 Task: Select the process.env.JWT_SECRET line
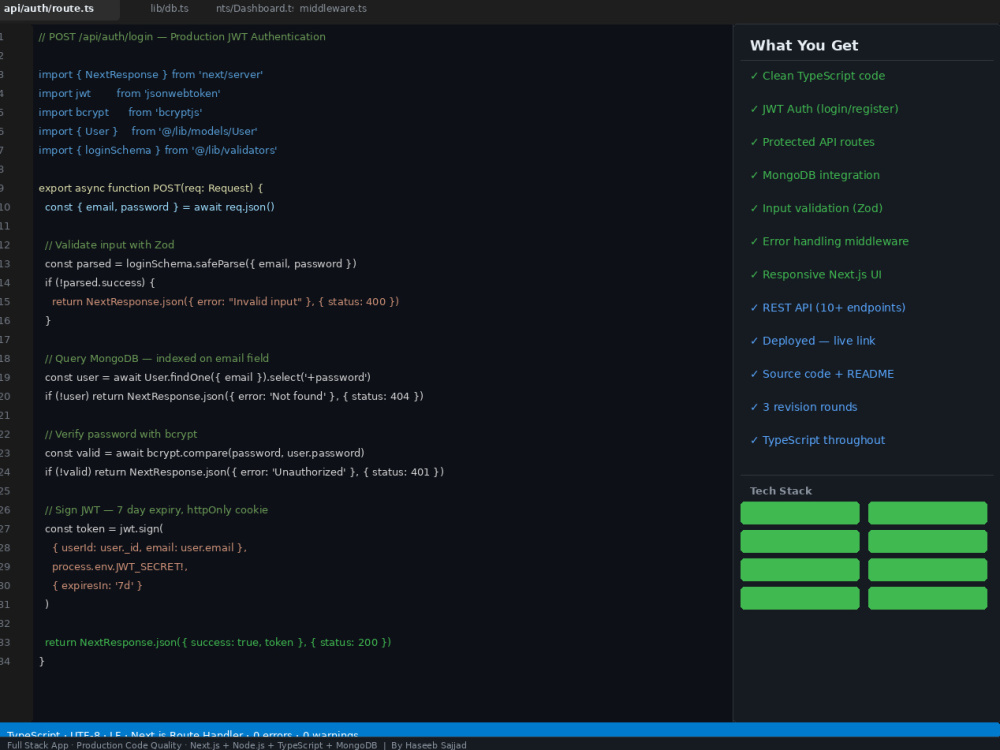[120, 567]
